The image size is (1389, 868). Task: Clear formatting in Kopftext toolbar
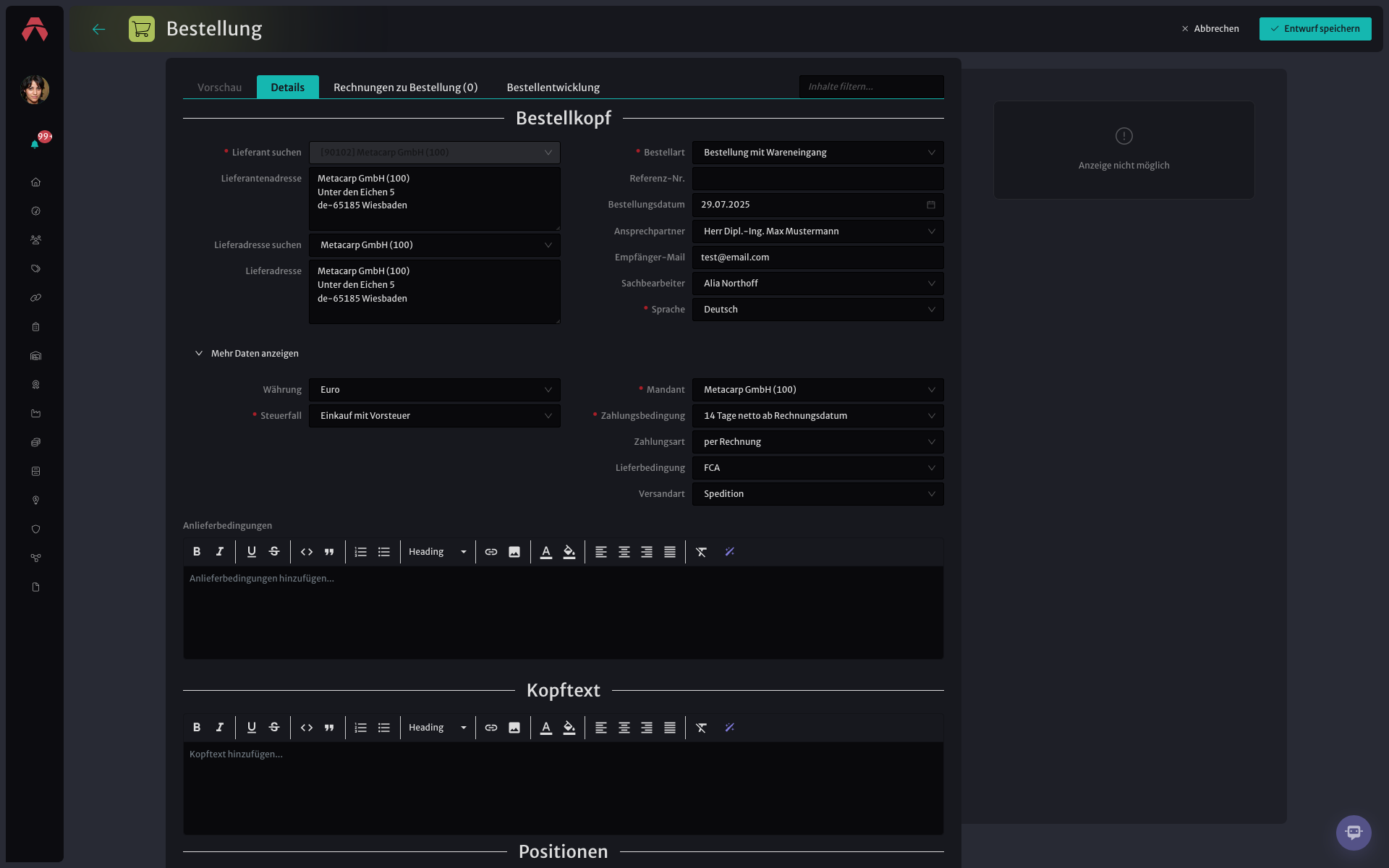point(701,728)
